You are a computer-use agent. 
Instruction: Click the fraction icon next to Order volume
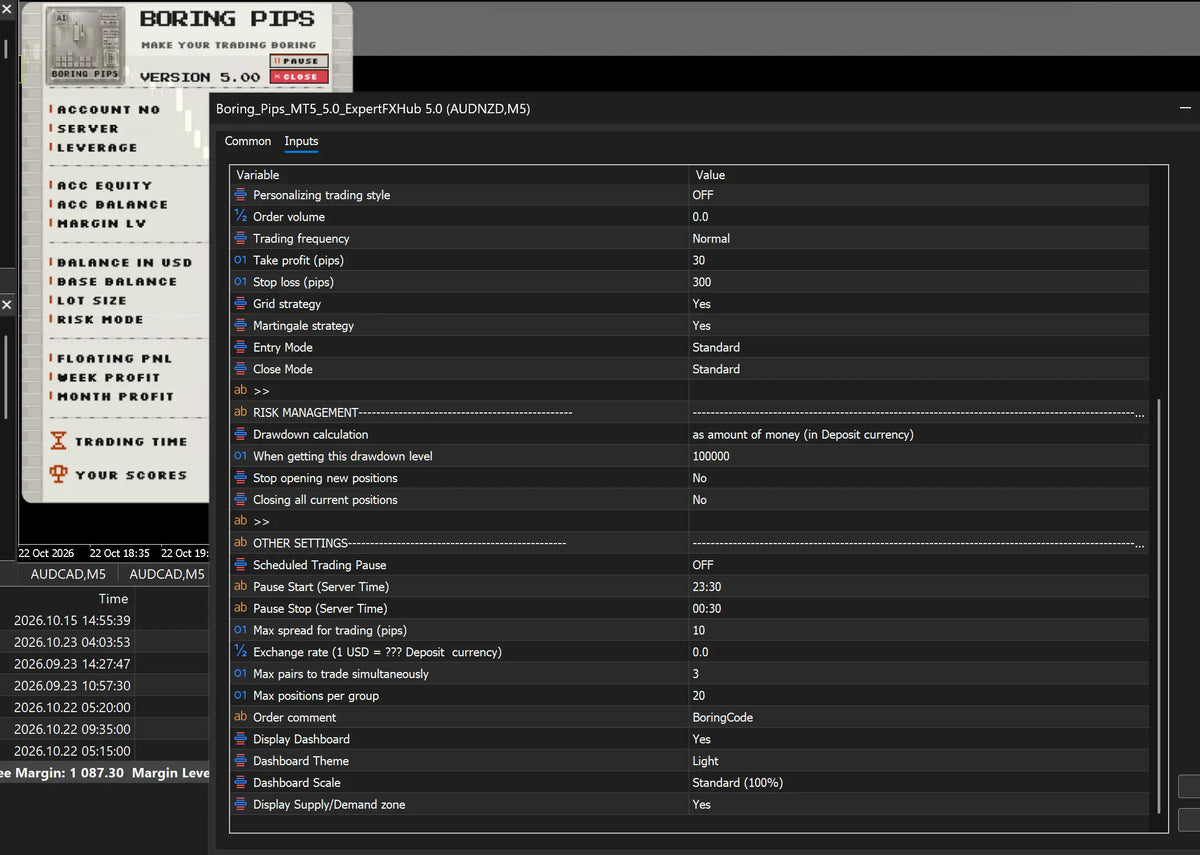coord(240,217)
